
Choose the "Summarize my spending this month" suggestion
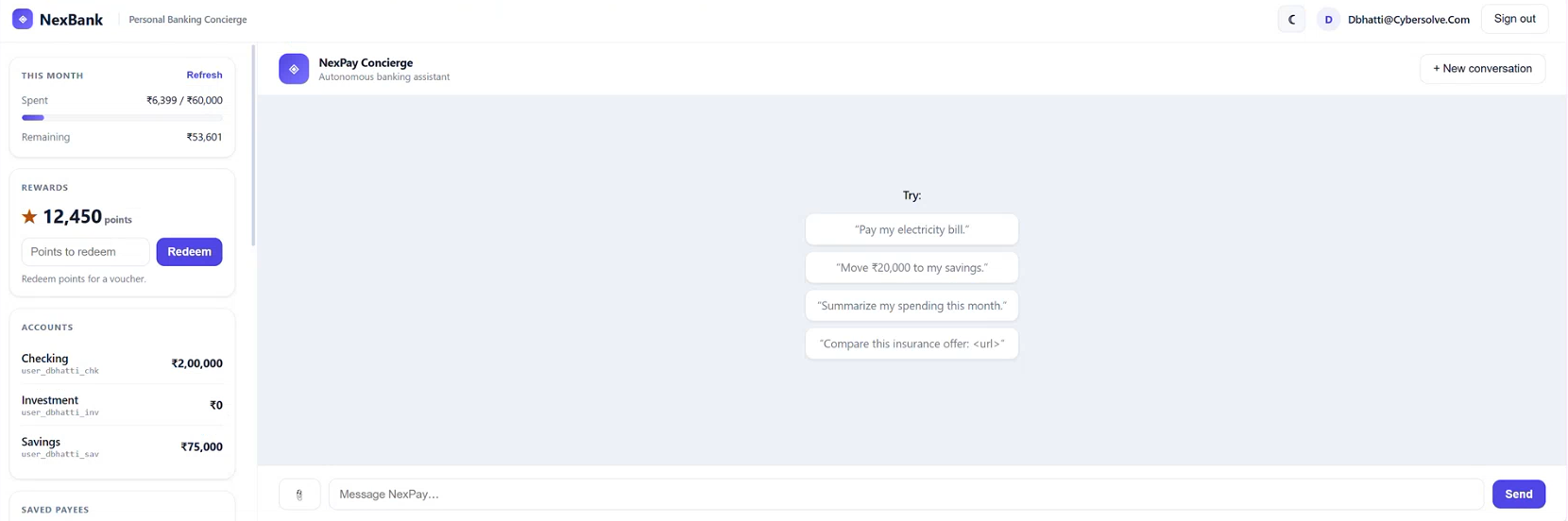point(912,306)
